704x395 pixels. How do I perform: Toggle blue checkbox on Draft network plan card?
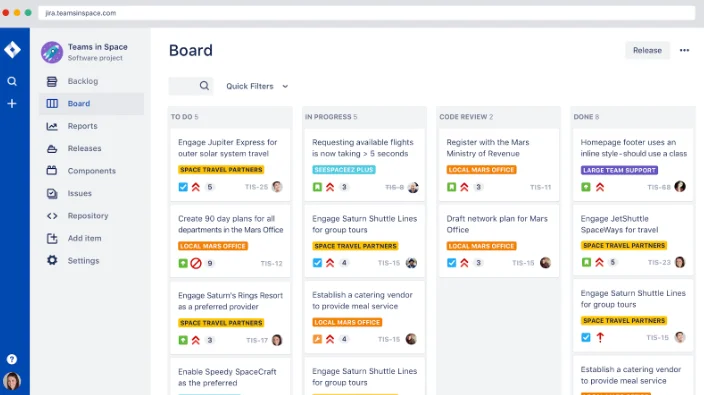[x=452, y=263]
